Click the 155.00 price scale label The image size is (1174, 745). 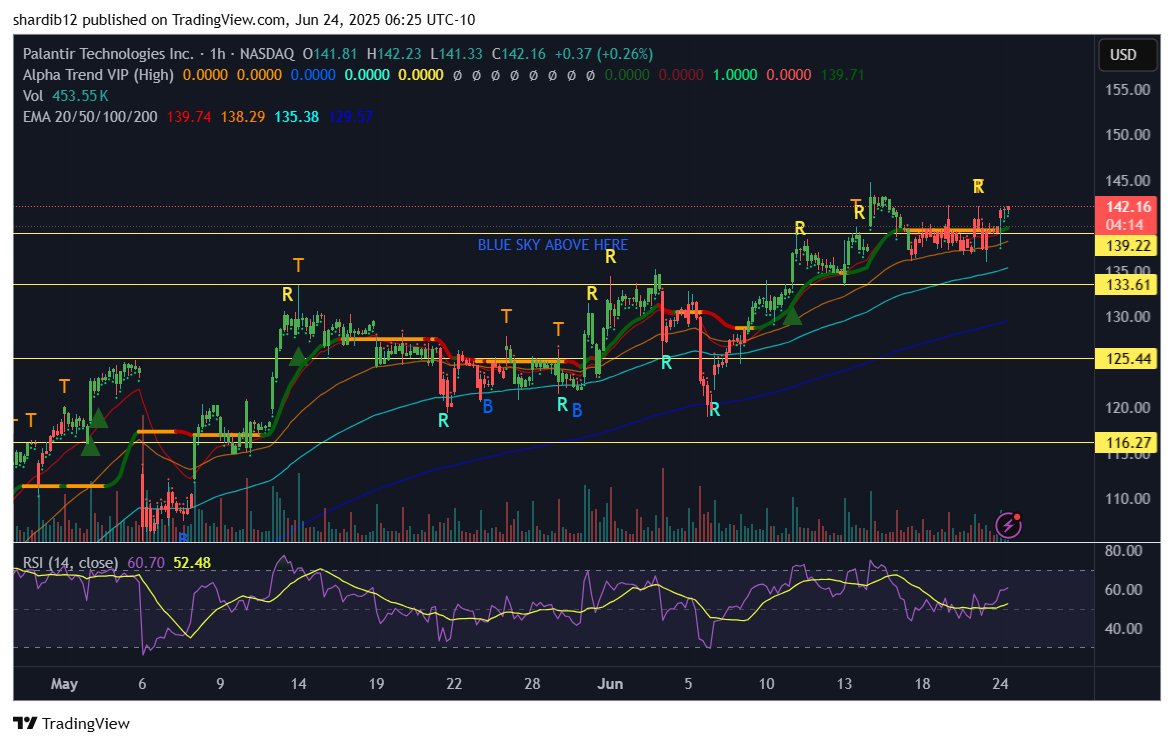pos(1128,90)
